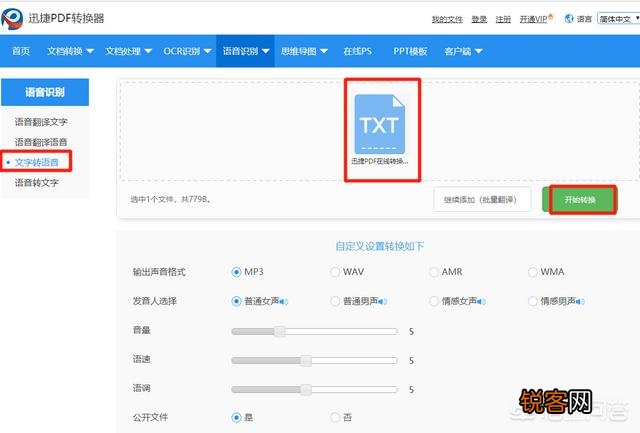
Task: Click the 发音人选择 label
Action: click(x=155, y=301)
